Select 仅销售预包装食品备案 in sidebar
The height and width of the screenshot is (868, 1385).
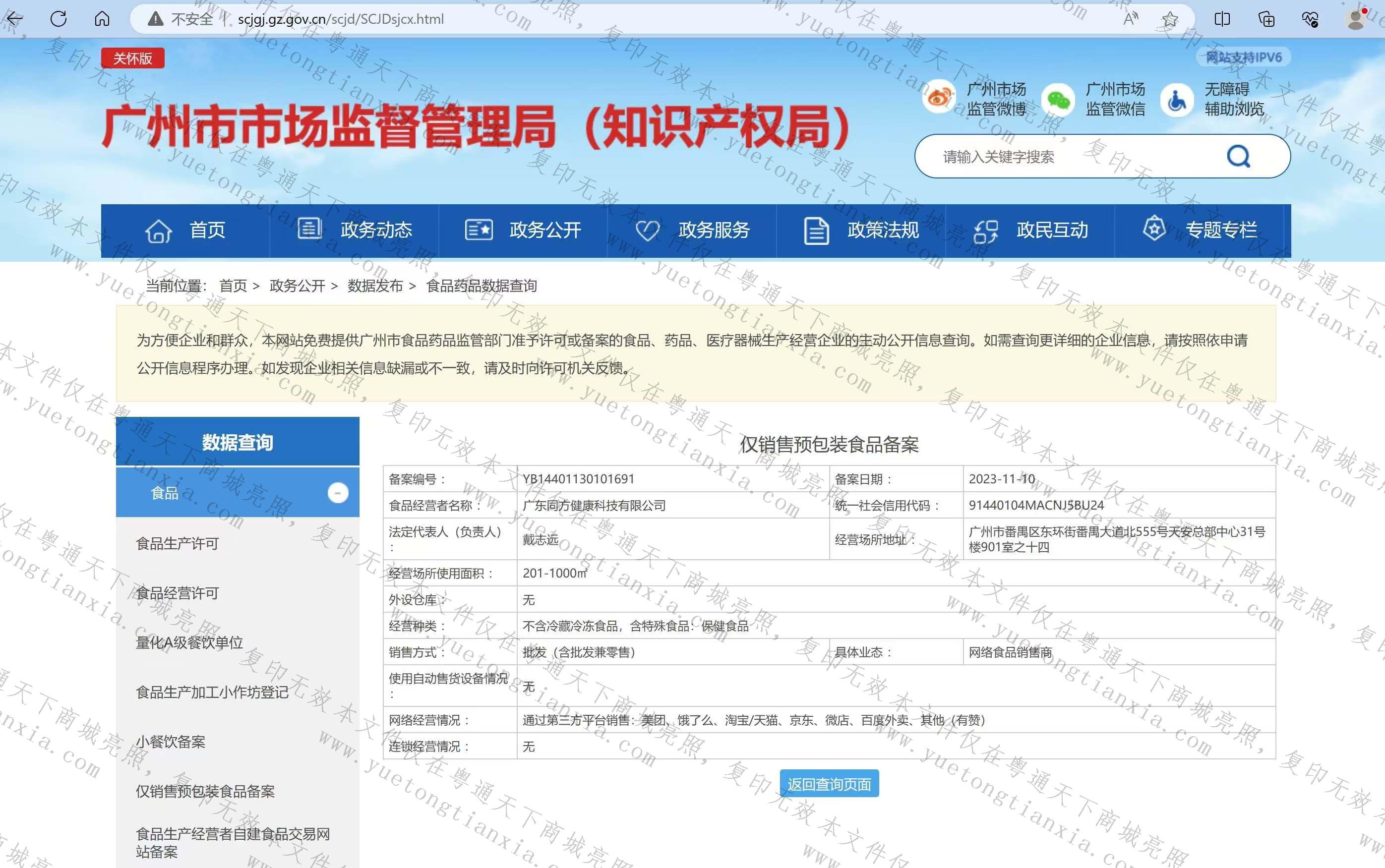[205, 791]
